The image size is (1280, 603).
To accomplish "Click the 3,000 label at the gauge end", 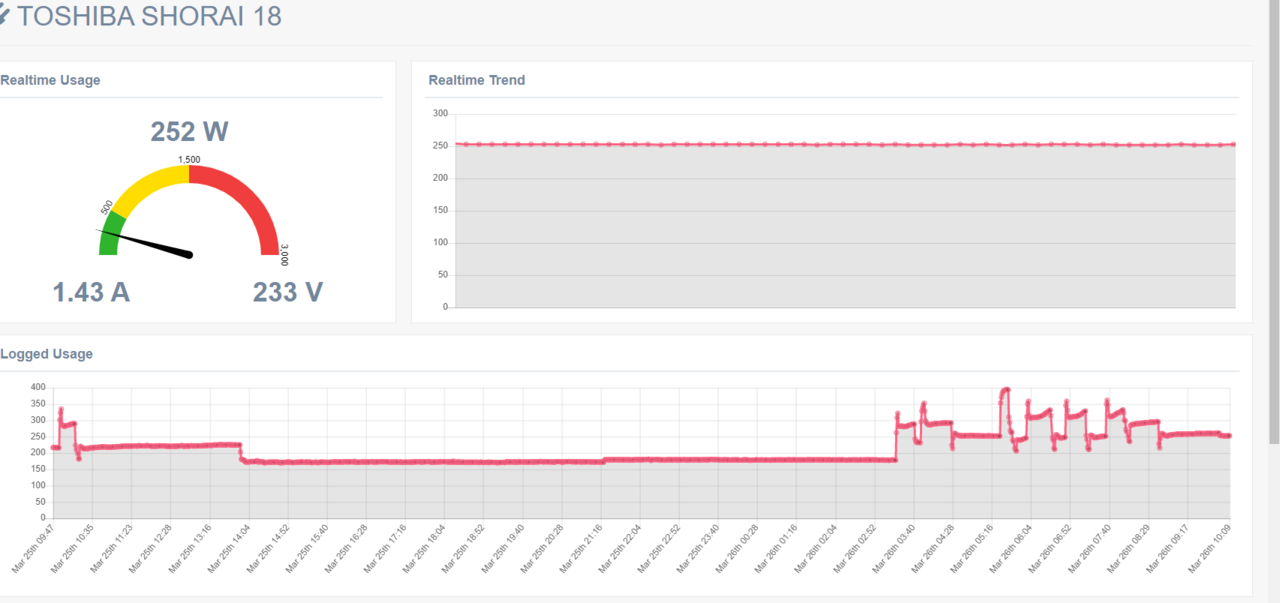I will tap(284, 254).
